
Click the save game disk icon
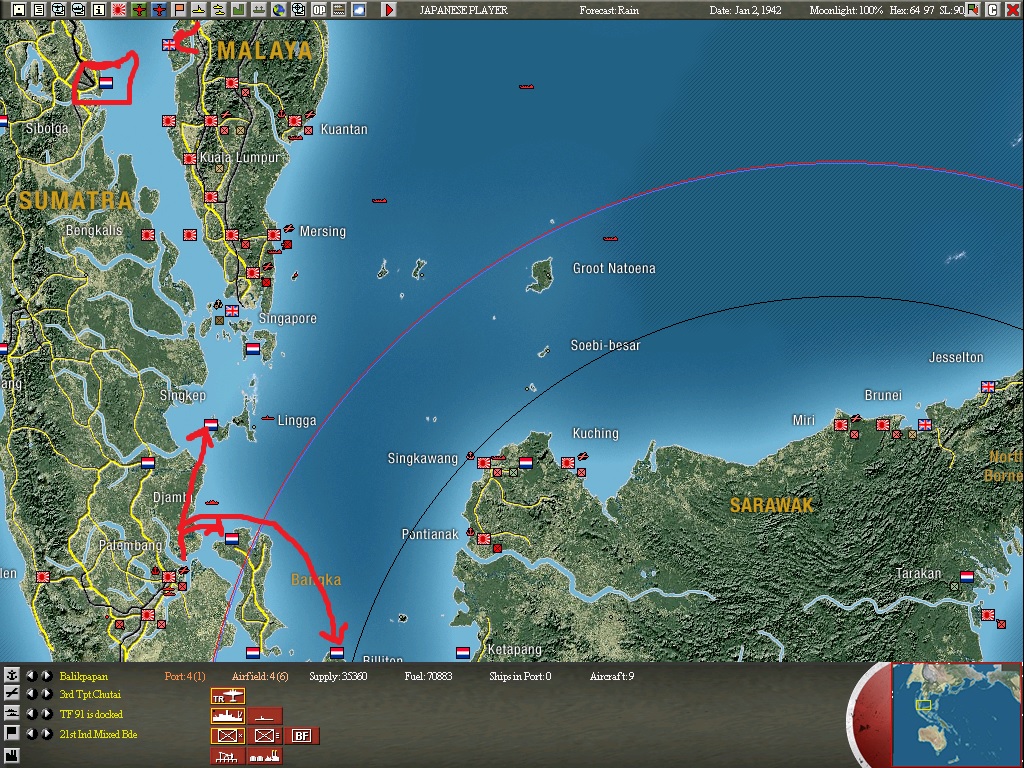[x=19, y=10]
